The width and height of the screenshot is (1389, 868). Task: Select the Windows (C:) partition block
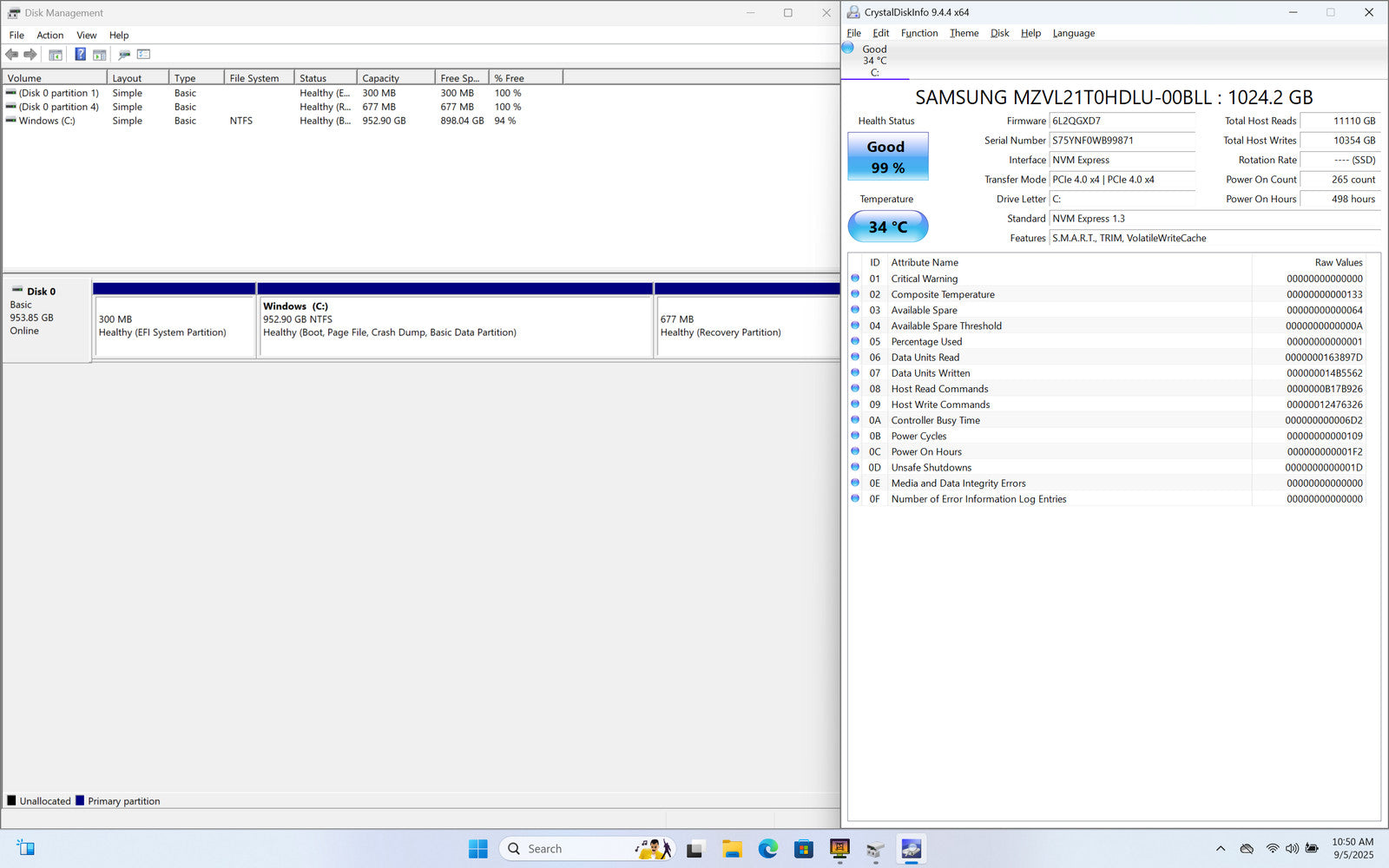(455, 325)
